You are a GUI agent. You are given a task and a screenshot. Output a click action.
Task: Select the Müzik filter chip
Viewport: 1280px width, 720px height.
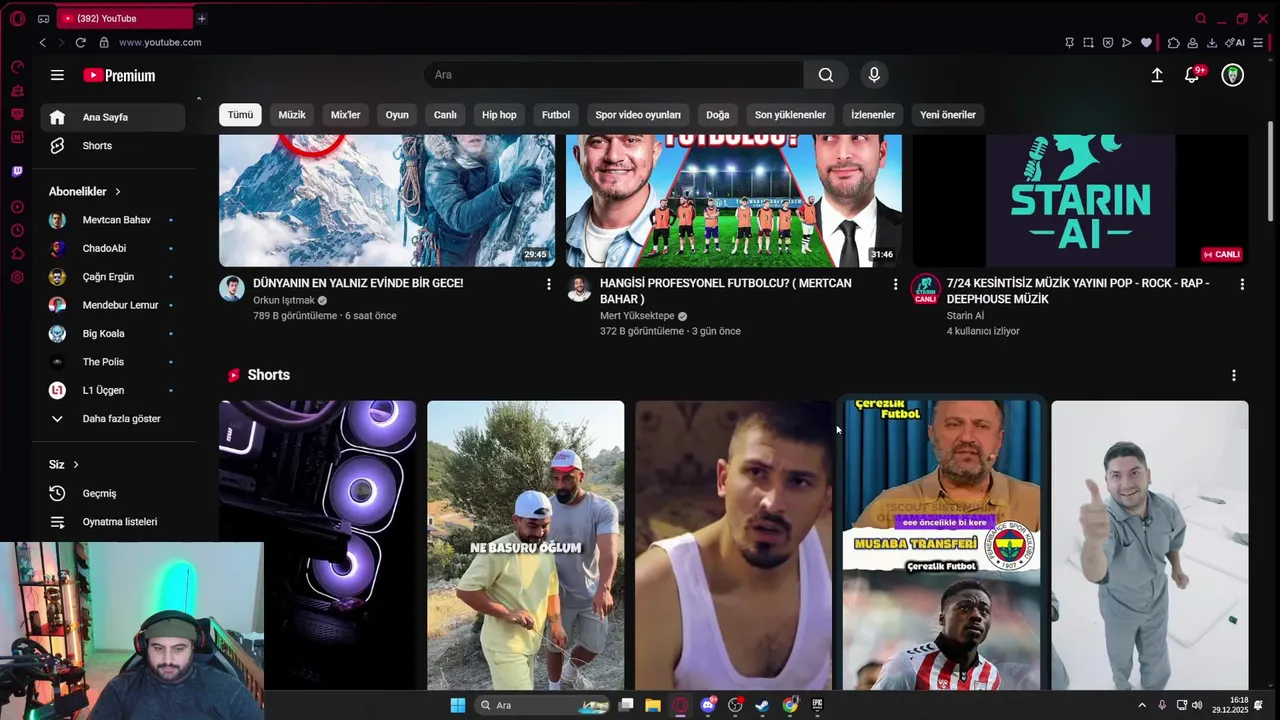(x=292, y=115)
